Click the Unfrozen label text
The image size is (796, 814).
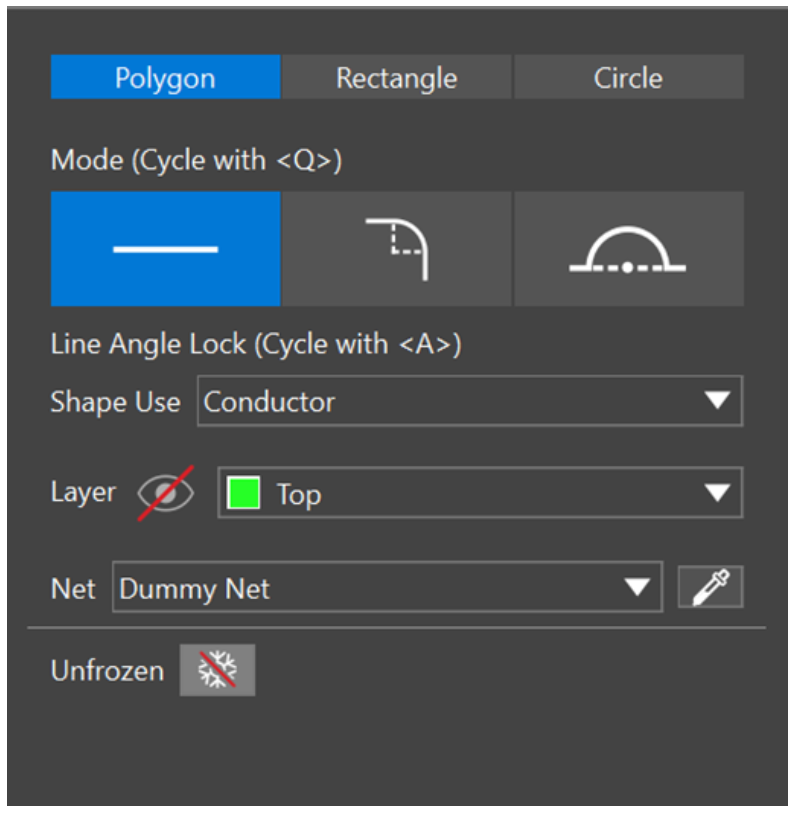[107, 670]
